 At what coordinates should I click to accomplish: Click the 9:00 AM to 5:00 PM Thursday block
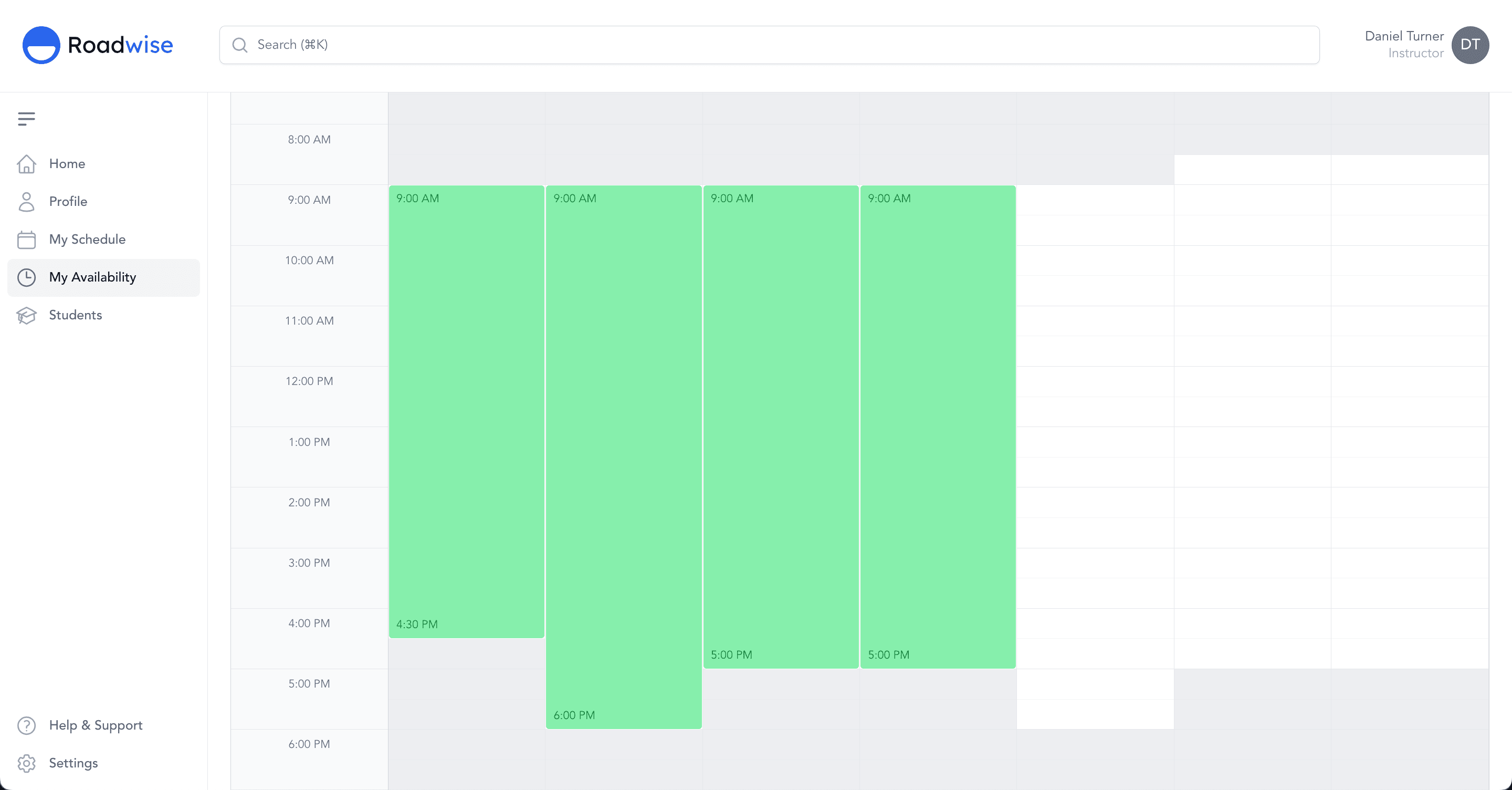937,427
